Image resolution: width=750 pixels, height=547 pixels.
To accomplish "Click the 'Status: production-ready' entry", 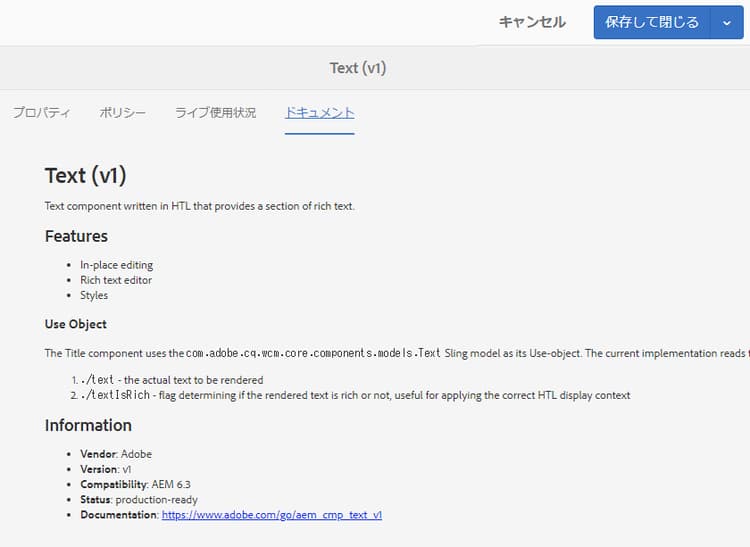I will pyautogui.click(x=139, y=500).
